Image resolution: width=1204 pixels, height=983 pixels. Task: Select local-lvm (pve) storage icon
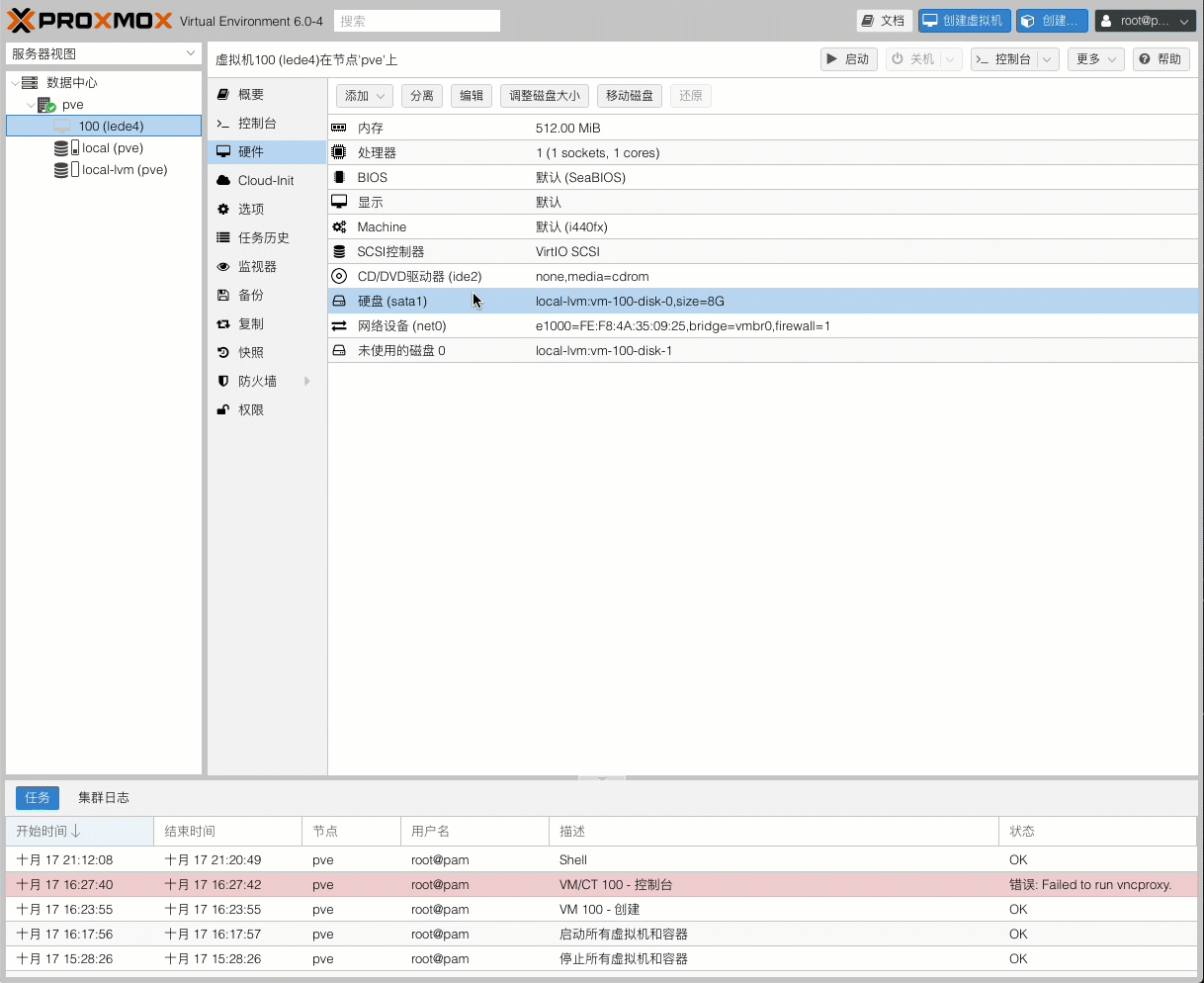click(x=66, y=170)
